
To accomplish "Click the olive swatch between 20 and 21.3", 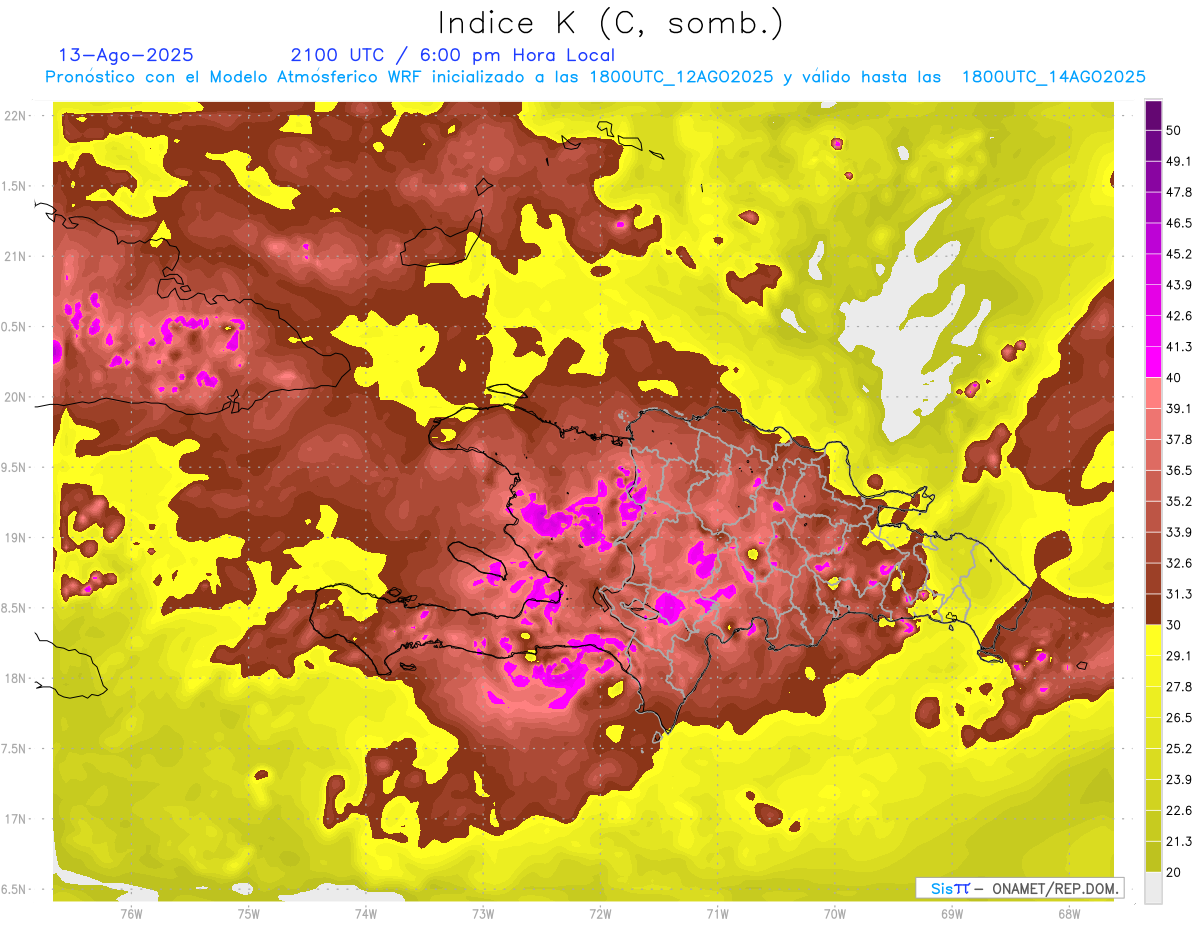I will click(x=1153, y=857).
